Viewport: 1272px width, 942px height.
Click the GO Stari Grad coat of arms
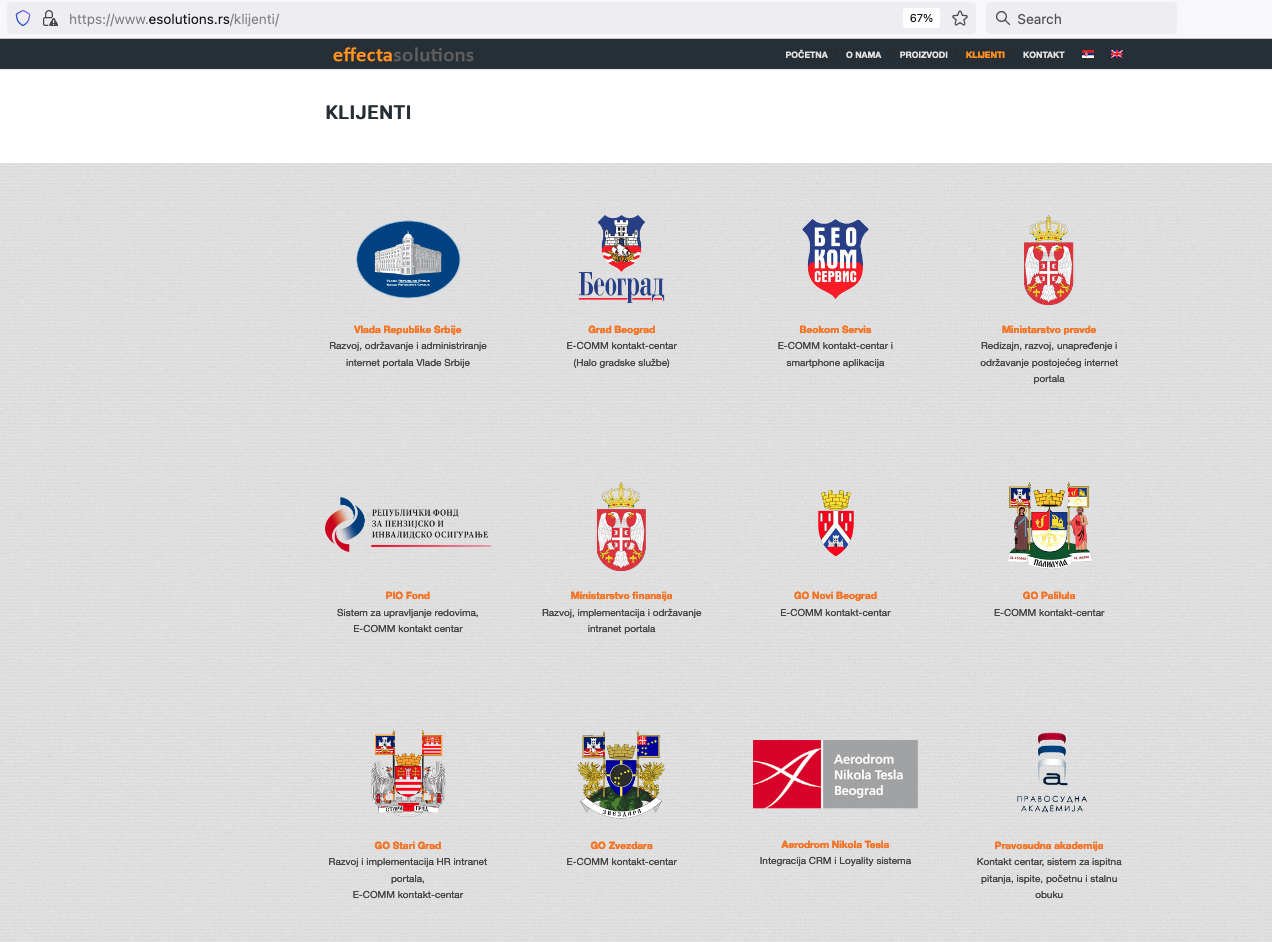pos(408,775)
